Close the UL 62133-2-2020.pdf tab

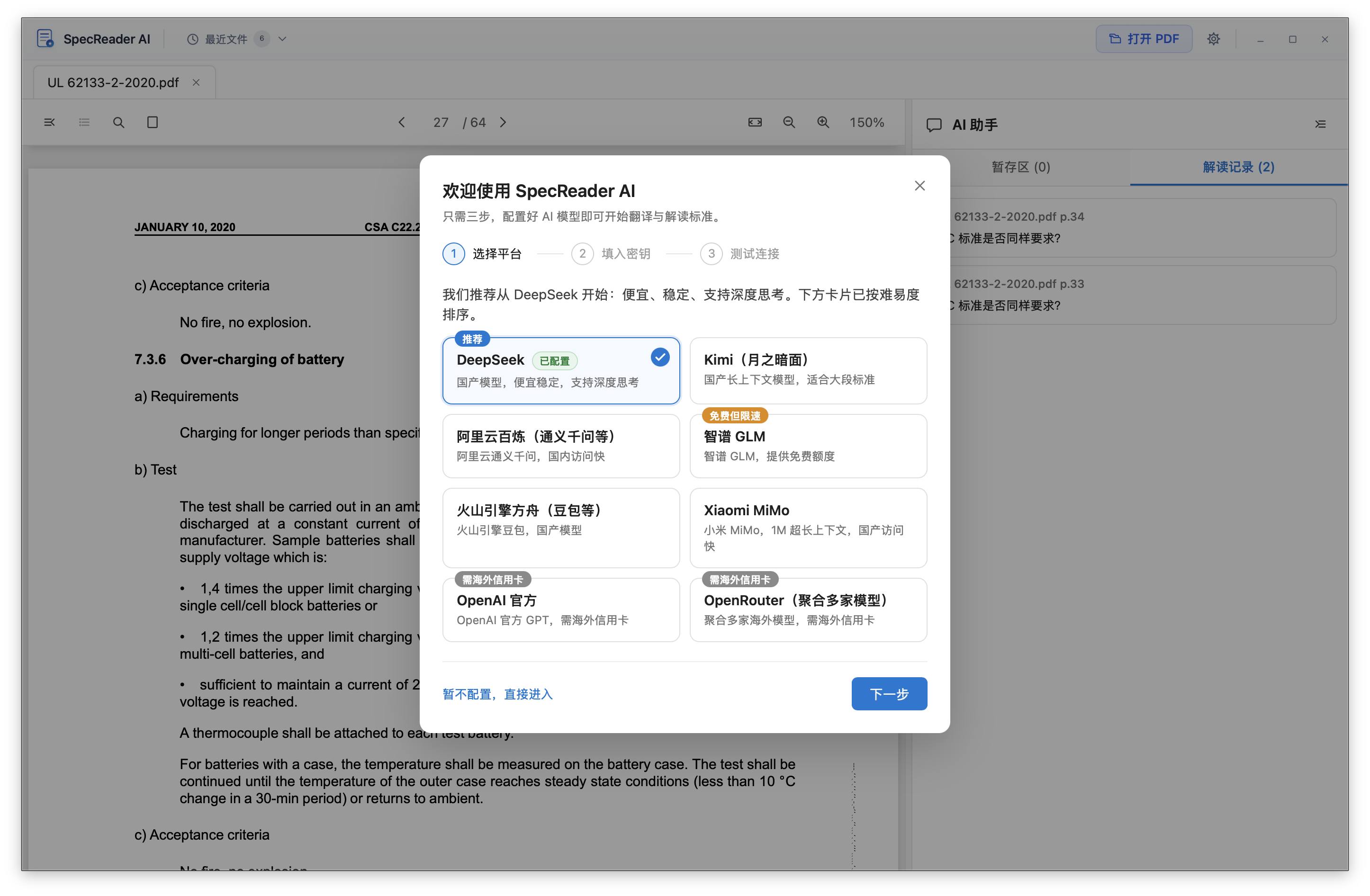pos(196,82)
